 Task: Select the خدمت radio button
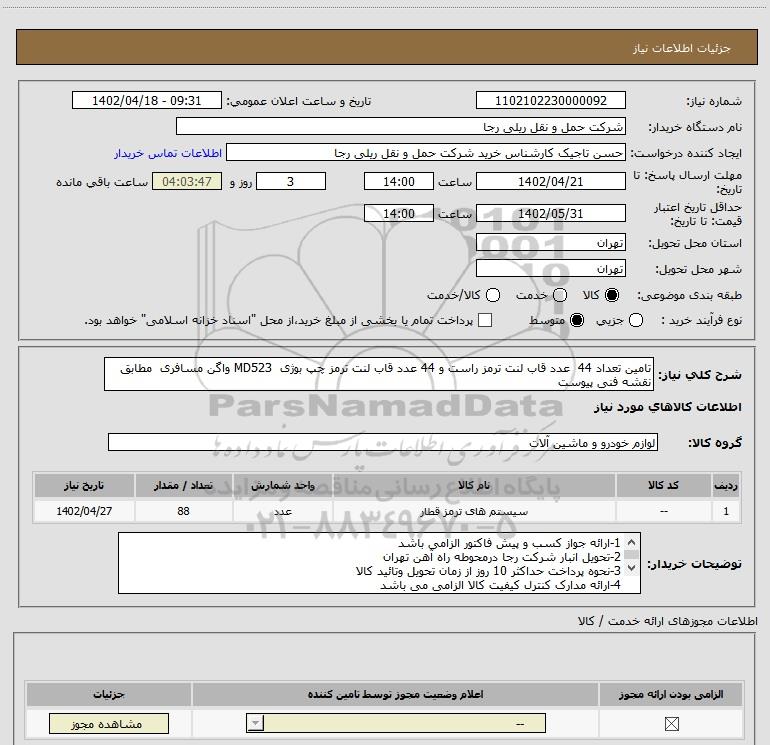pyautogui.click(x=560, y=295)
